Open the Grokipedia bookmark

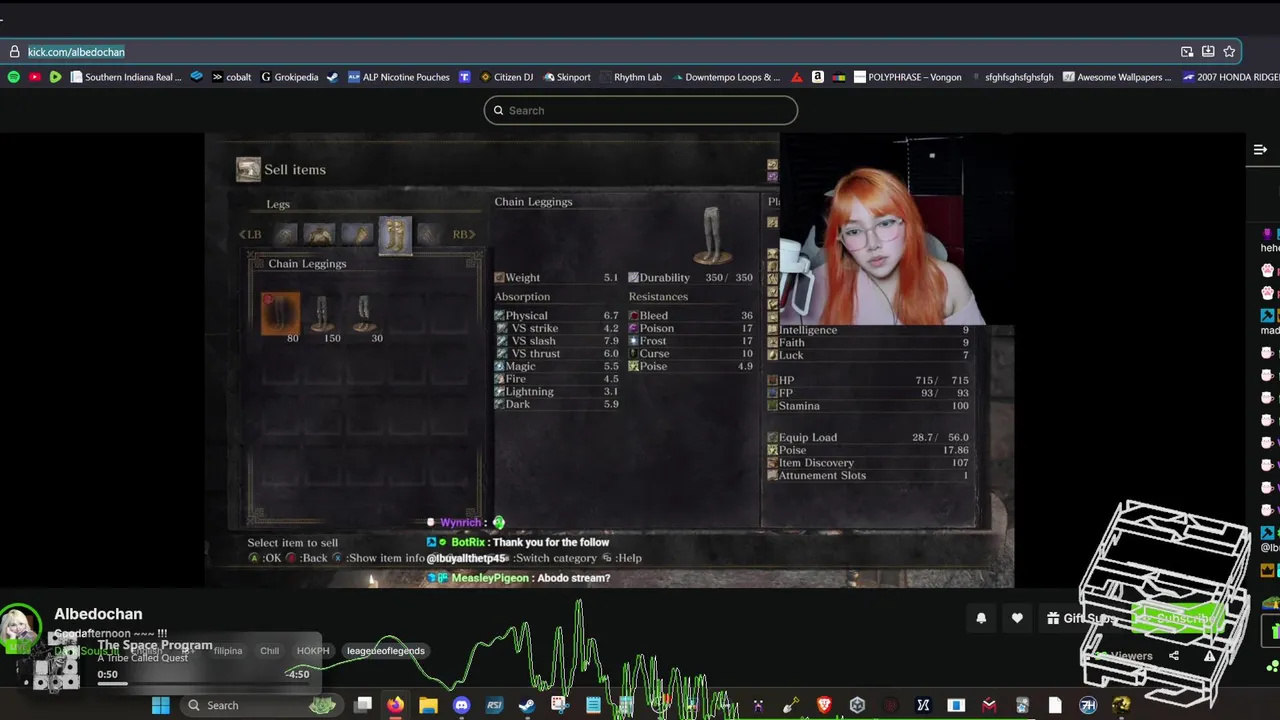[289, 77]
